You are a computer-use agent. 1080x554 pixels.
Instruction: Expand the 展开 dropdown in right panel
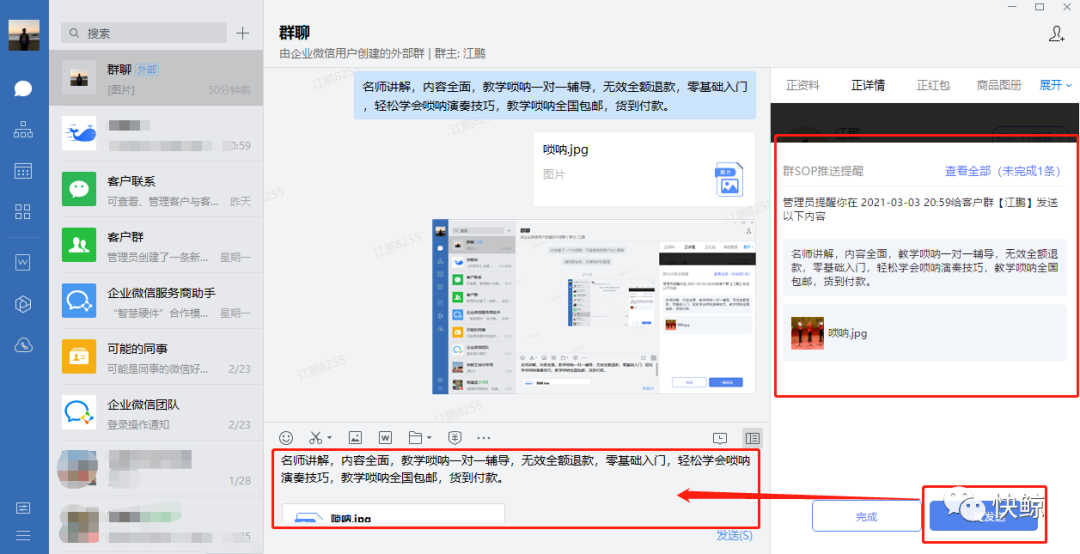click(1055, 85)
